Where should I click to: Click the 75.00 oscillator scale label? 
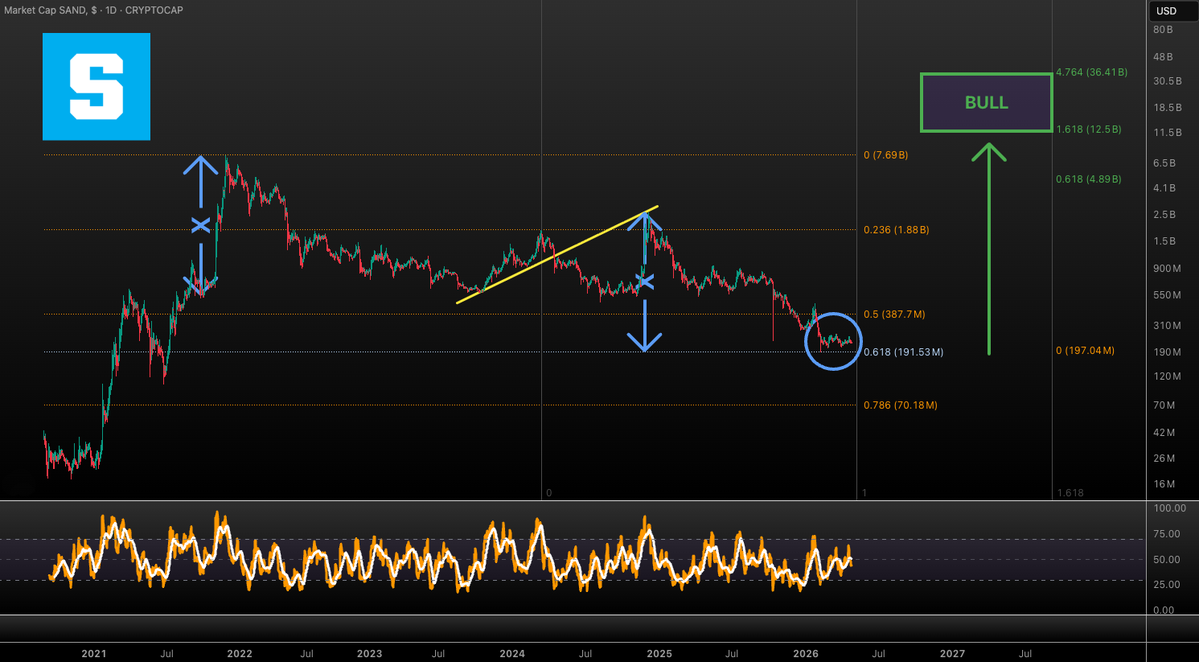coord(1169,534)
